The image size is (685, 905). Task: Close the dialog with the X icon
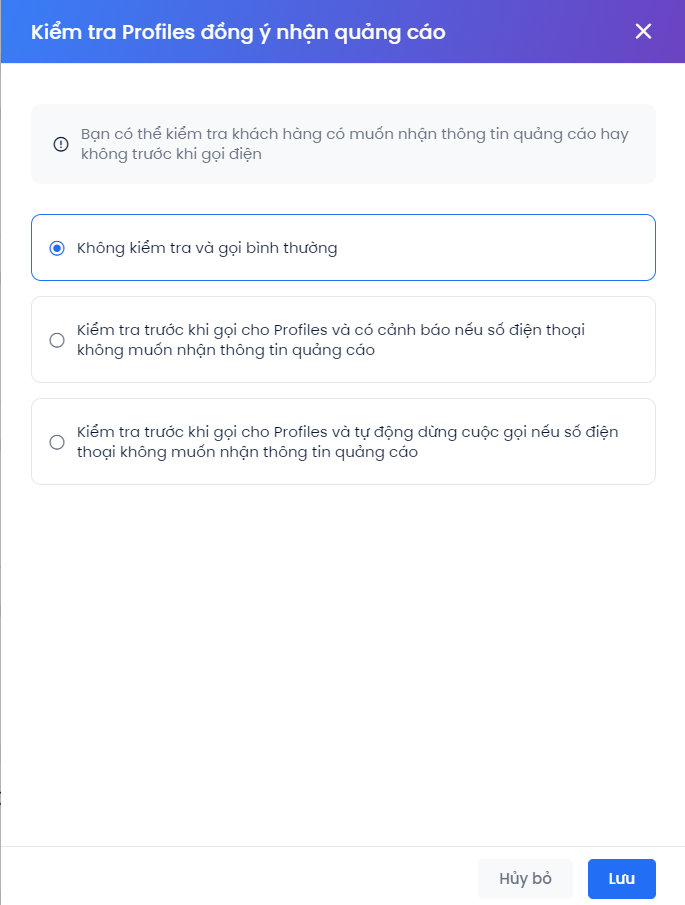pyautogui.click(x=643, y=31)
